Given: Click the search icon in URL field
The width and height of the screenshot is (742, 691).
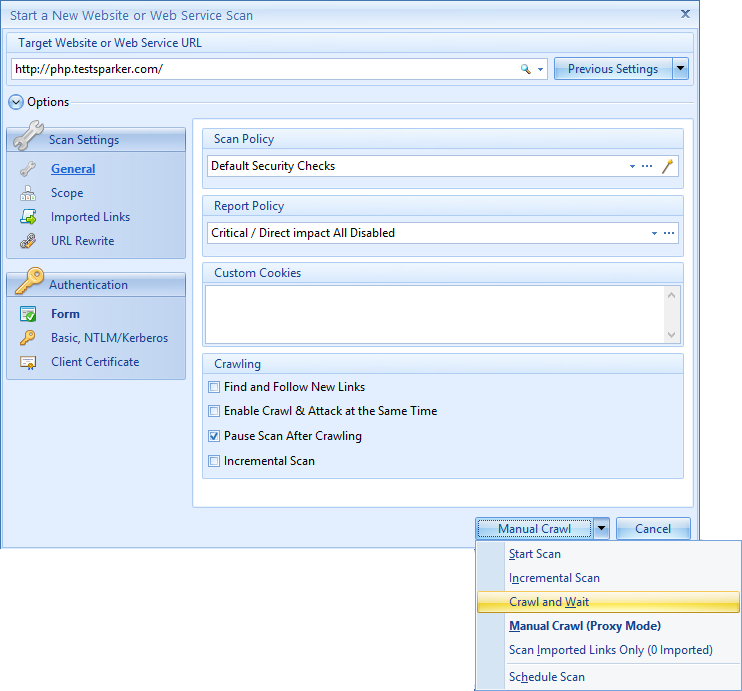Looking at the screenshot, I should (525, 69).
